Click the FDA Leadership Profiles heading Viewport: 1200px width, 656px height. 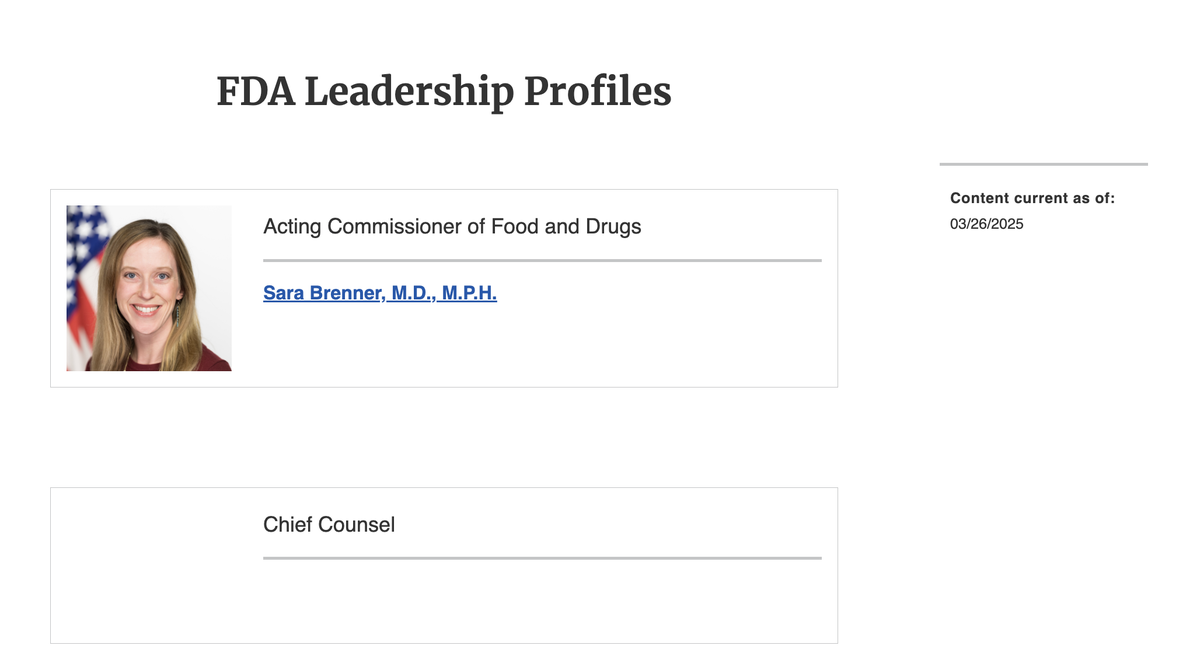[x=444, y=92]
